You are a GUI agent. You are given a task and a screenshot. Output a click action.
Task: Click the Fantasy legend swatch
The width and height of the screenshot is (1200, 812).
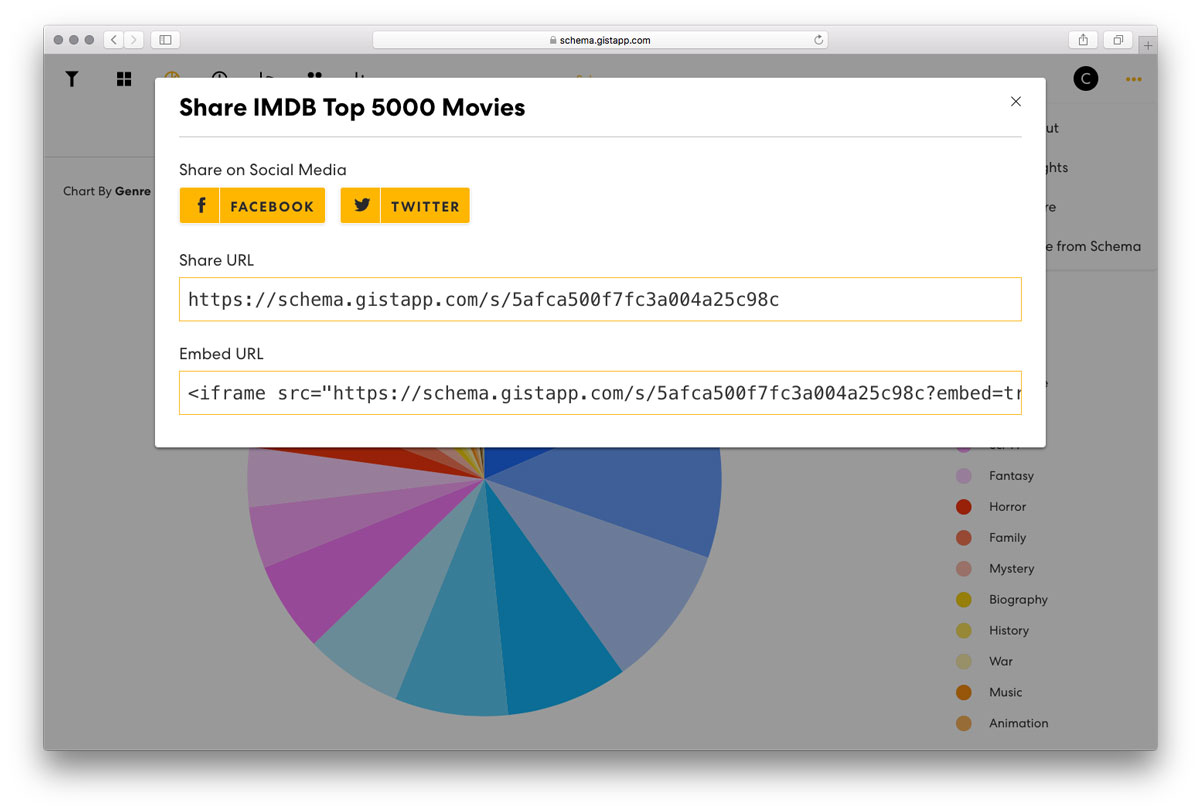(x=964, y=476)
